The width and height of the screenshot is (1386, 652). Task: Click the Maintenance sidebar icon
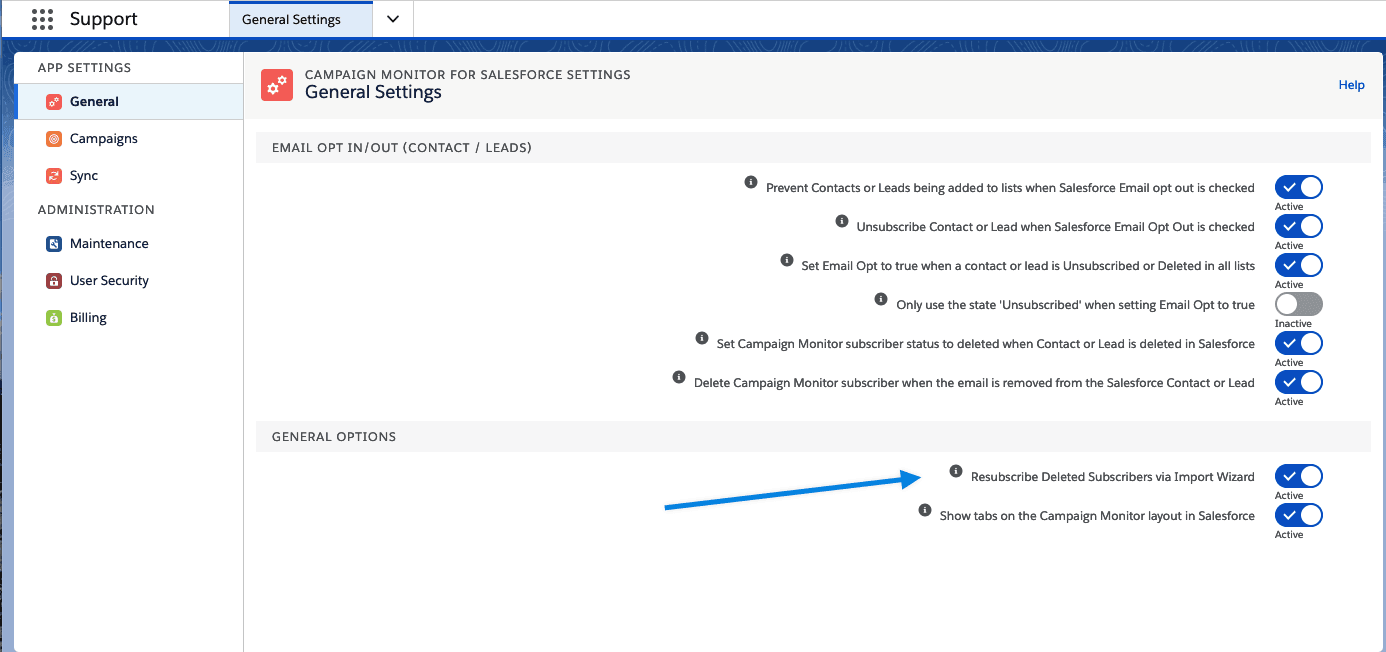54,244
